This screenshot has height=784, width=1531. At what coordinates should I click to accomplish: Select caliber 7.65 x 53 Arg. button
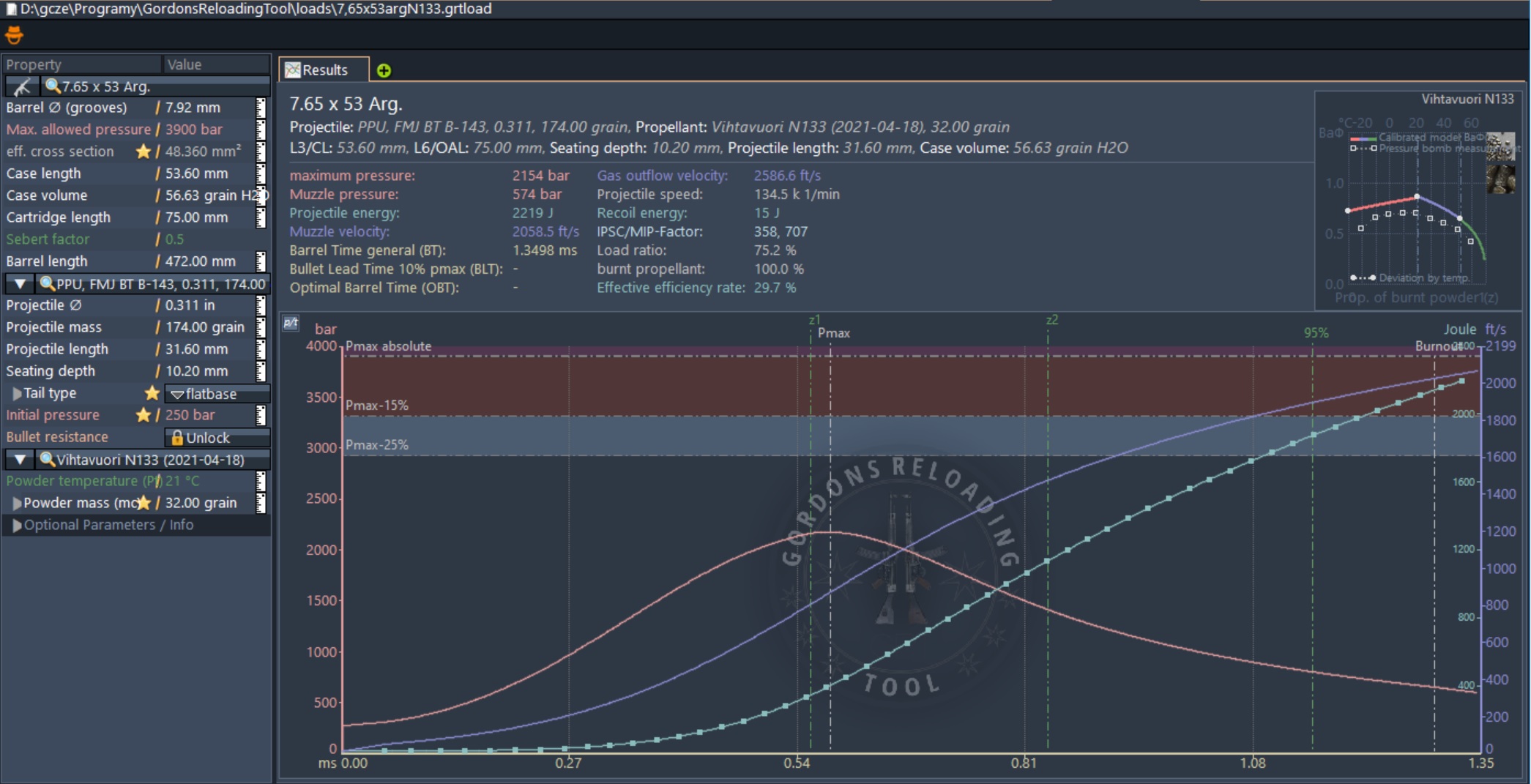pyautogui.click(x=155, y=86)
